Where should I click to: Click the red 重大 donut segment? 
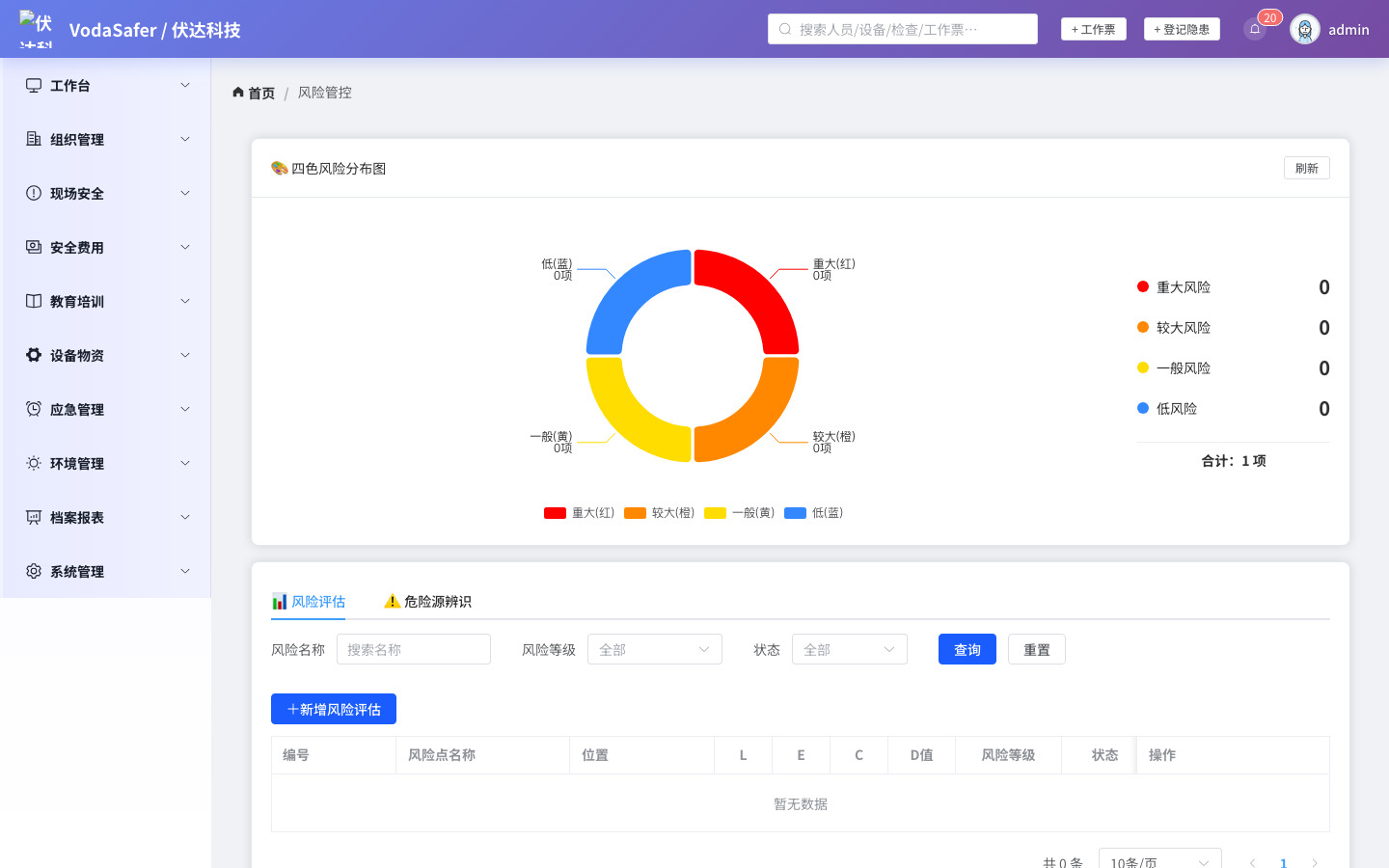click(x=755, y=292)
